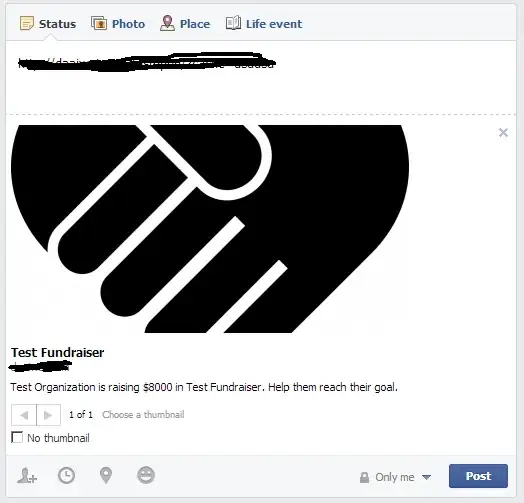Screen dimensions: 524x503
Task: Click the add location pin icon
Action: coord(106,475)
